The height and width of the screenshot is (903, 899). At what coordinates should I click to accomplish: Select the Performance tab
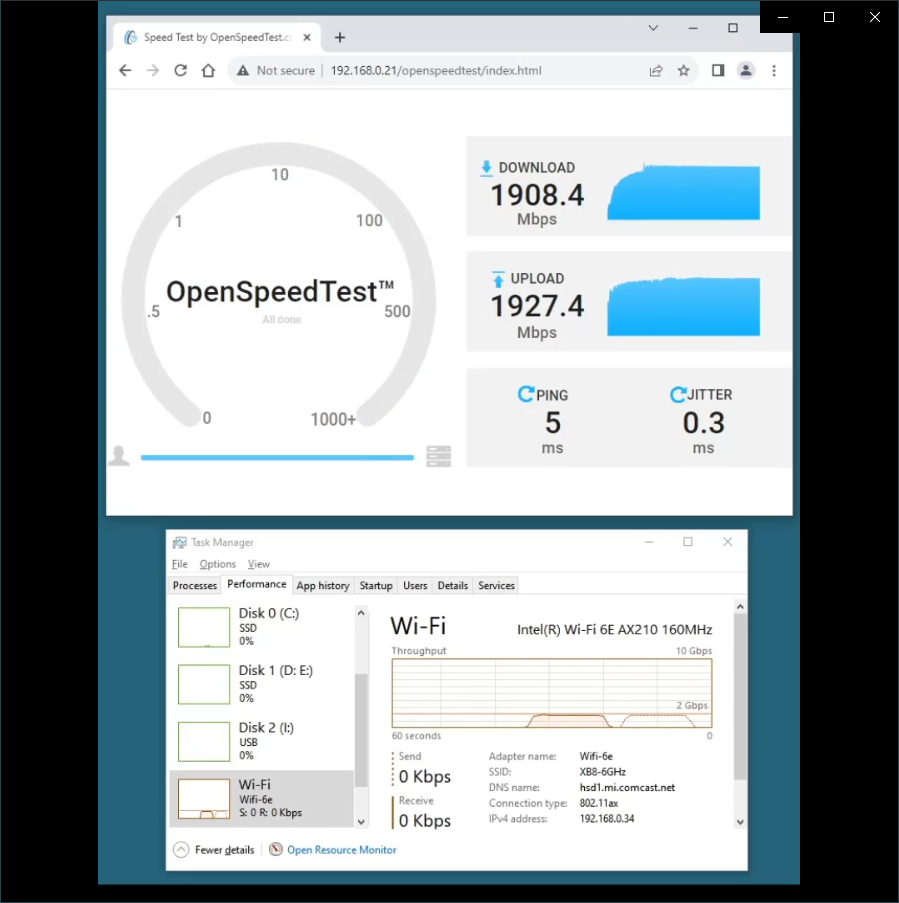pyautogui.click(x=257, y=584)
